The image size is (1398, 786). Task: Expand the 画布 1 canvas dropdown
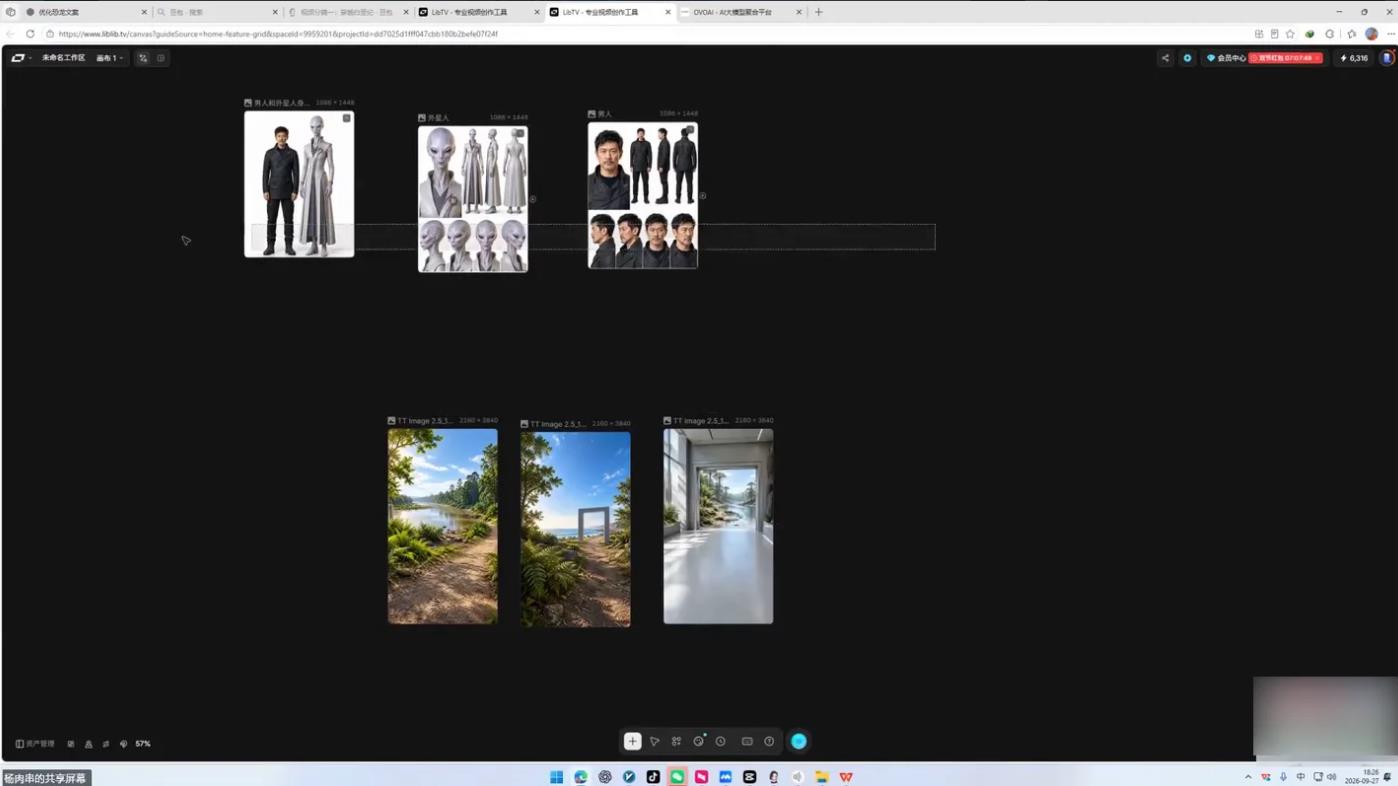tap(109, 58)
